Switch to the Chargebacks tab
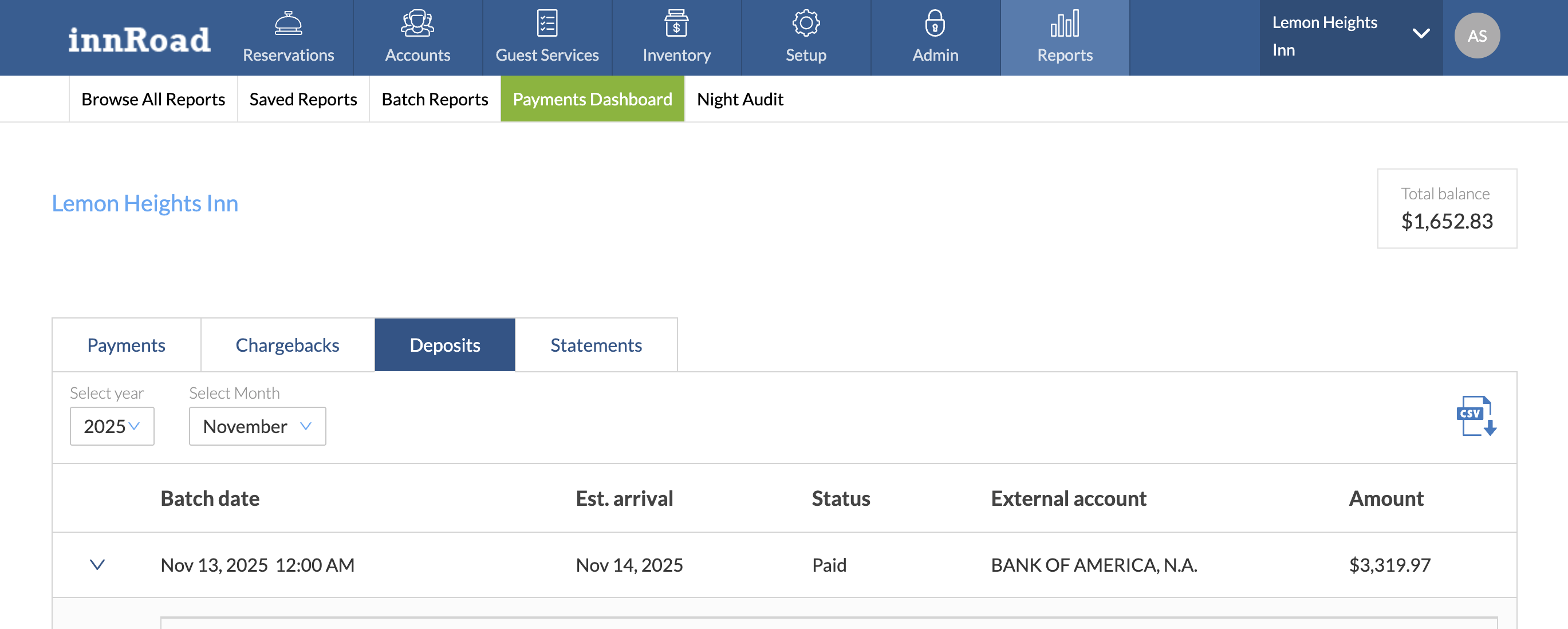1568x629 pixels. click(287, 345)
